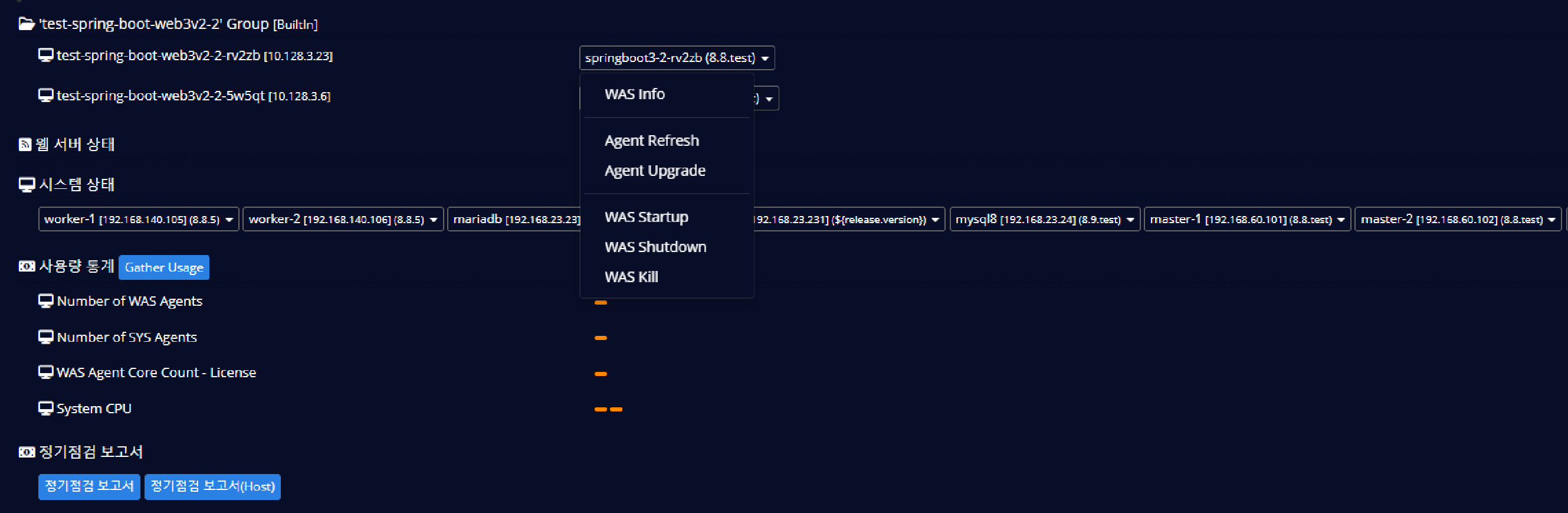The image size is (1568, 513).
Task: Expand the worker-1 system dropdown
Action: [x=138, y=220]
